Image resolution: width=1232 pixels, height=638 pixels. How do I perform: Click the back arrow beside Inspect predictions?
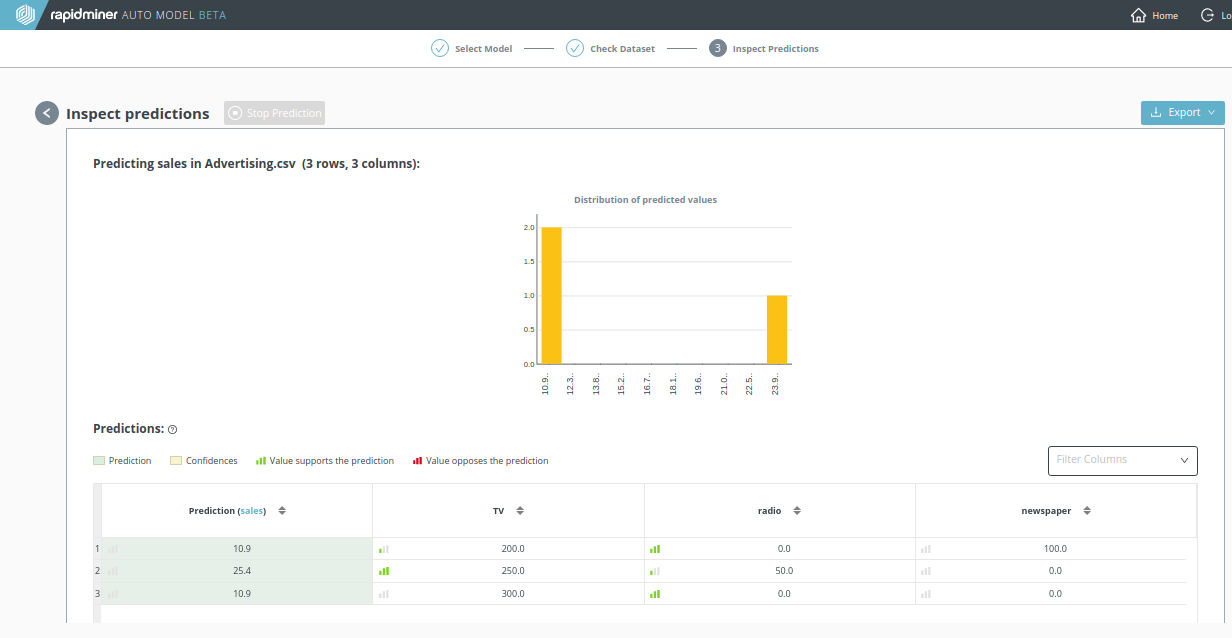point(47,113)
